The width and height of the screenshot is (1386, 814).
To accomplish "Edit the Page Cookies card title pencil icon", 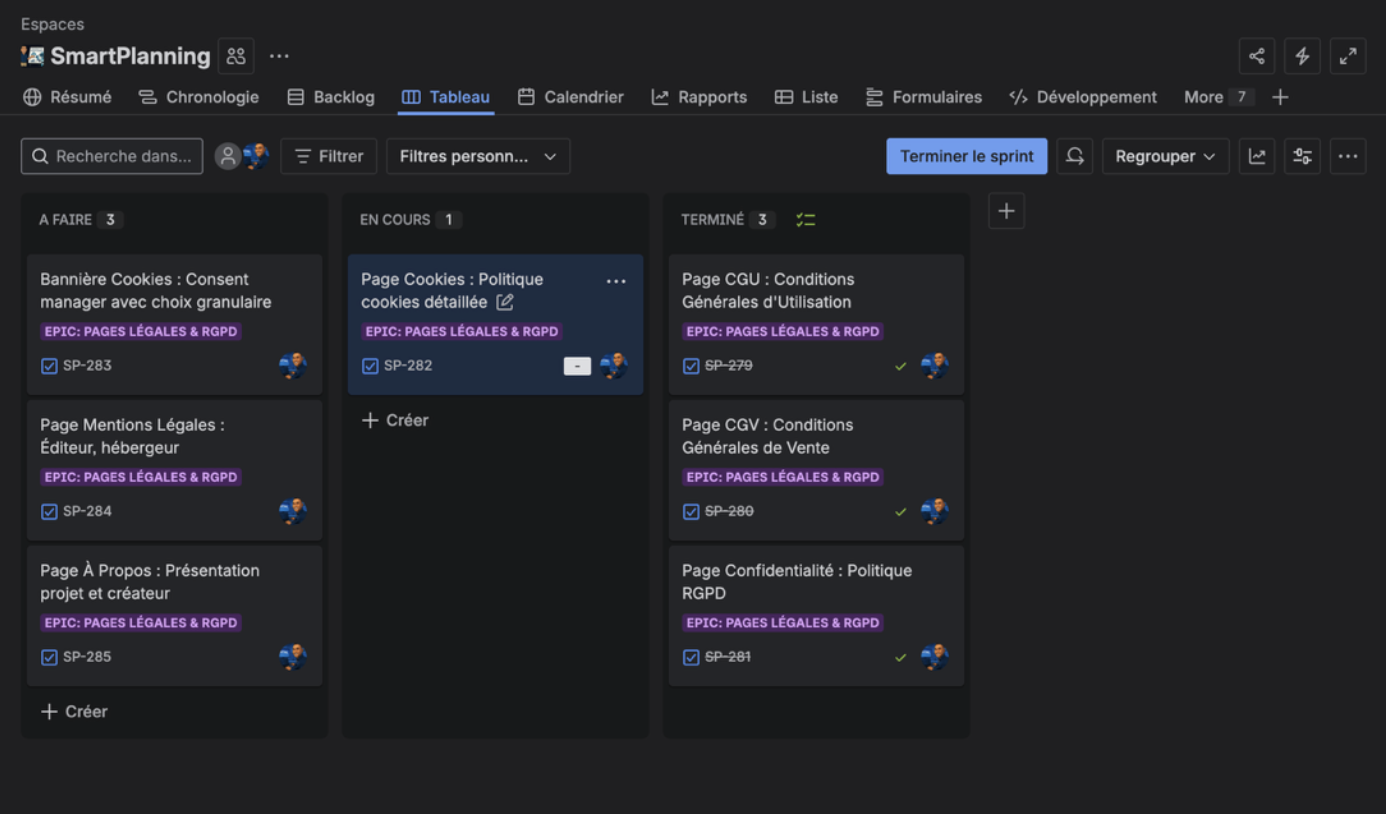I will [x=505, y=302].
